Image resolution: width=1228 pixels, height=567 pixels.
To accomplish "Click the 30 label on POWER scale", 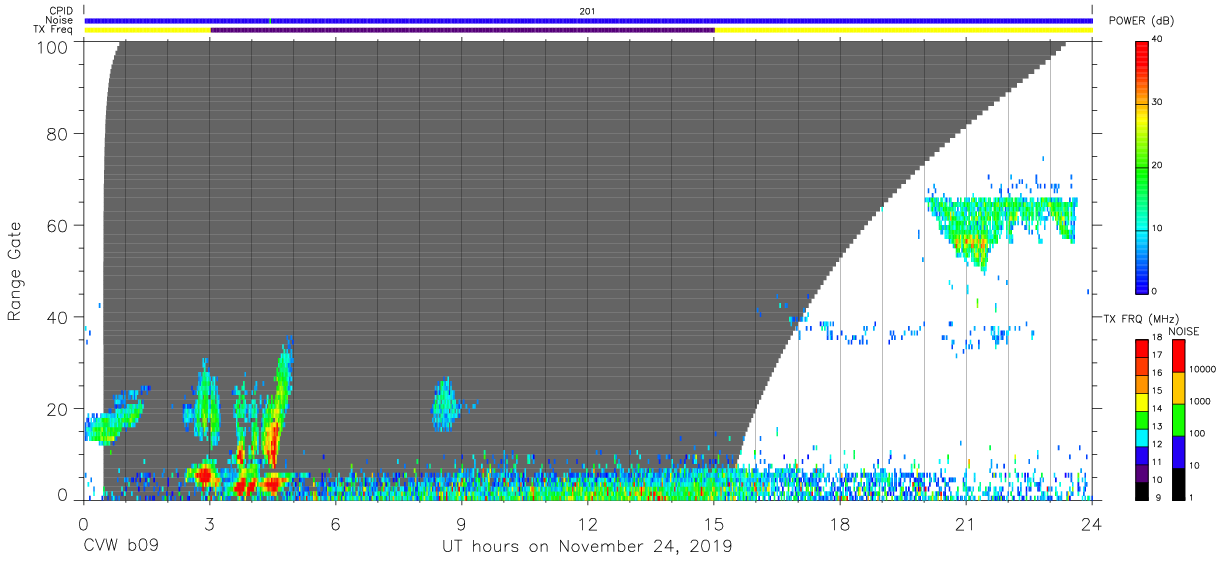I will pyautogui.click(x=1157, y=103).
